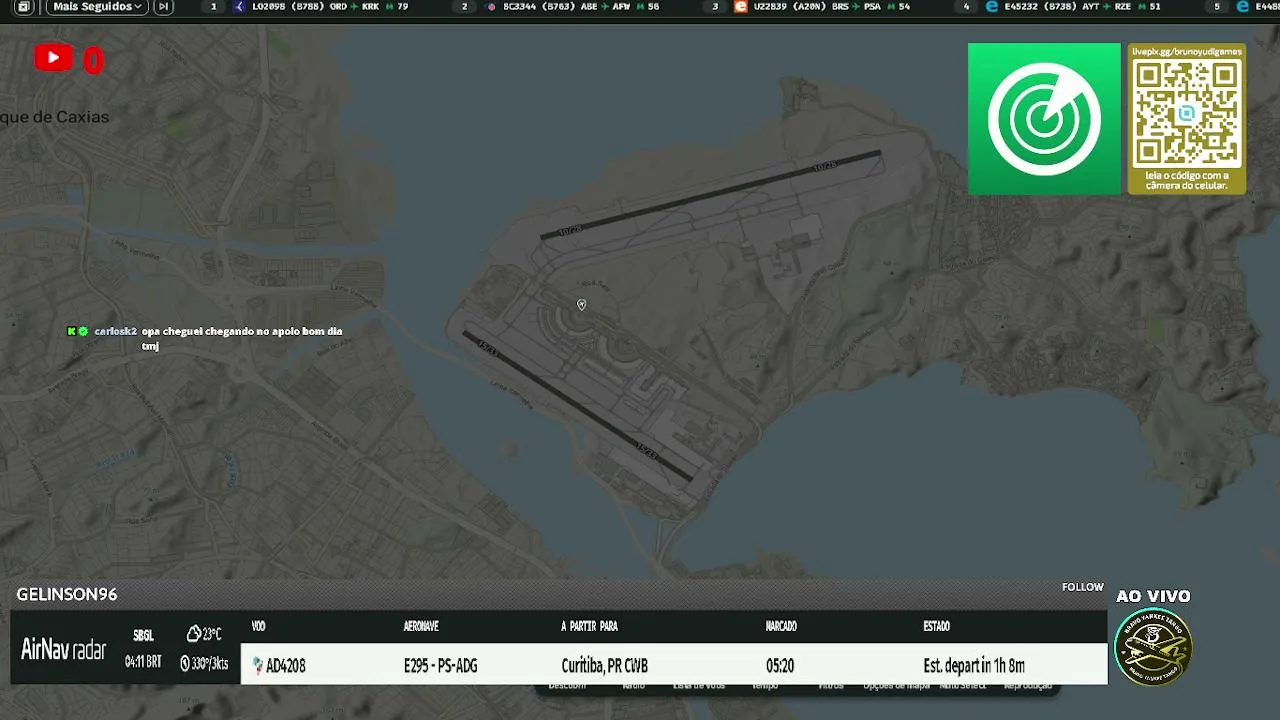
Task: Select flight AD4208 in the departures row
Action: [x=286, y=665]
